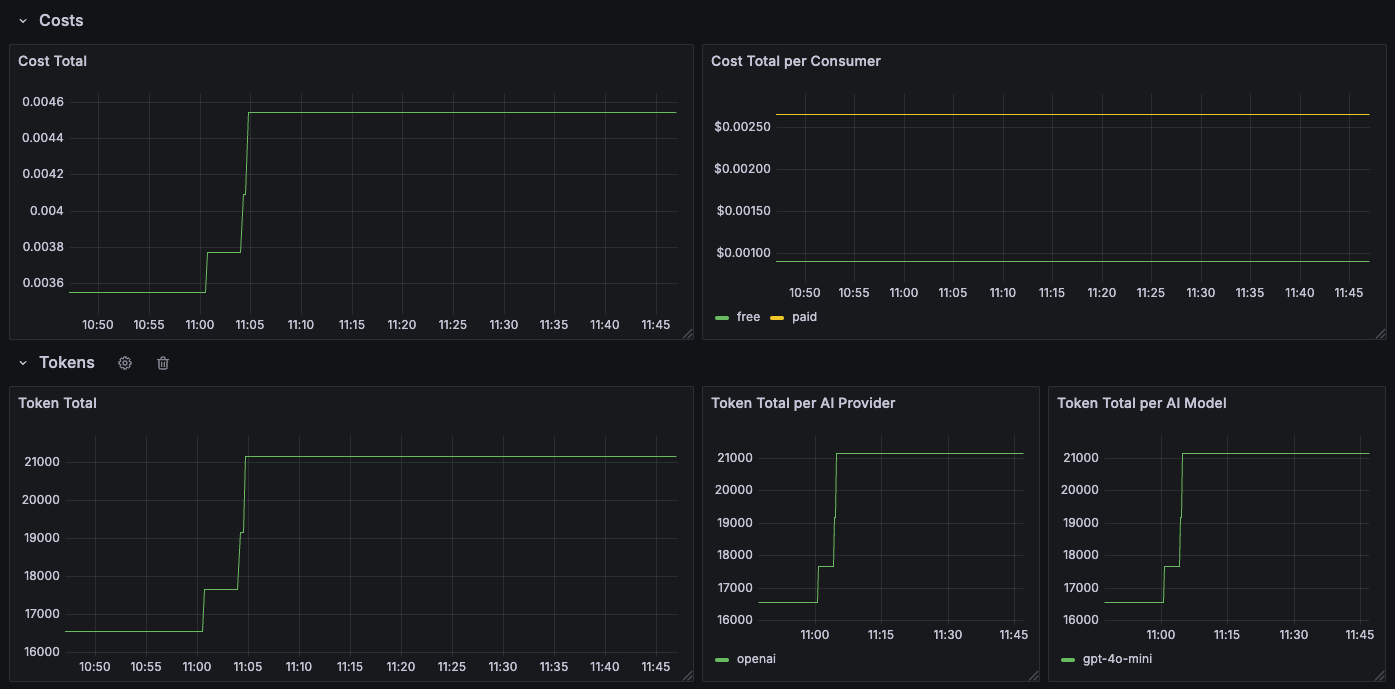Toggle the paid series in legend
The width and height of the screenshot is (1395, 689).
(804, 317)
